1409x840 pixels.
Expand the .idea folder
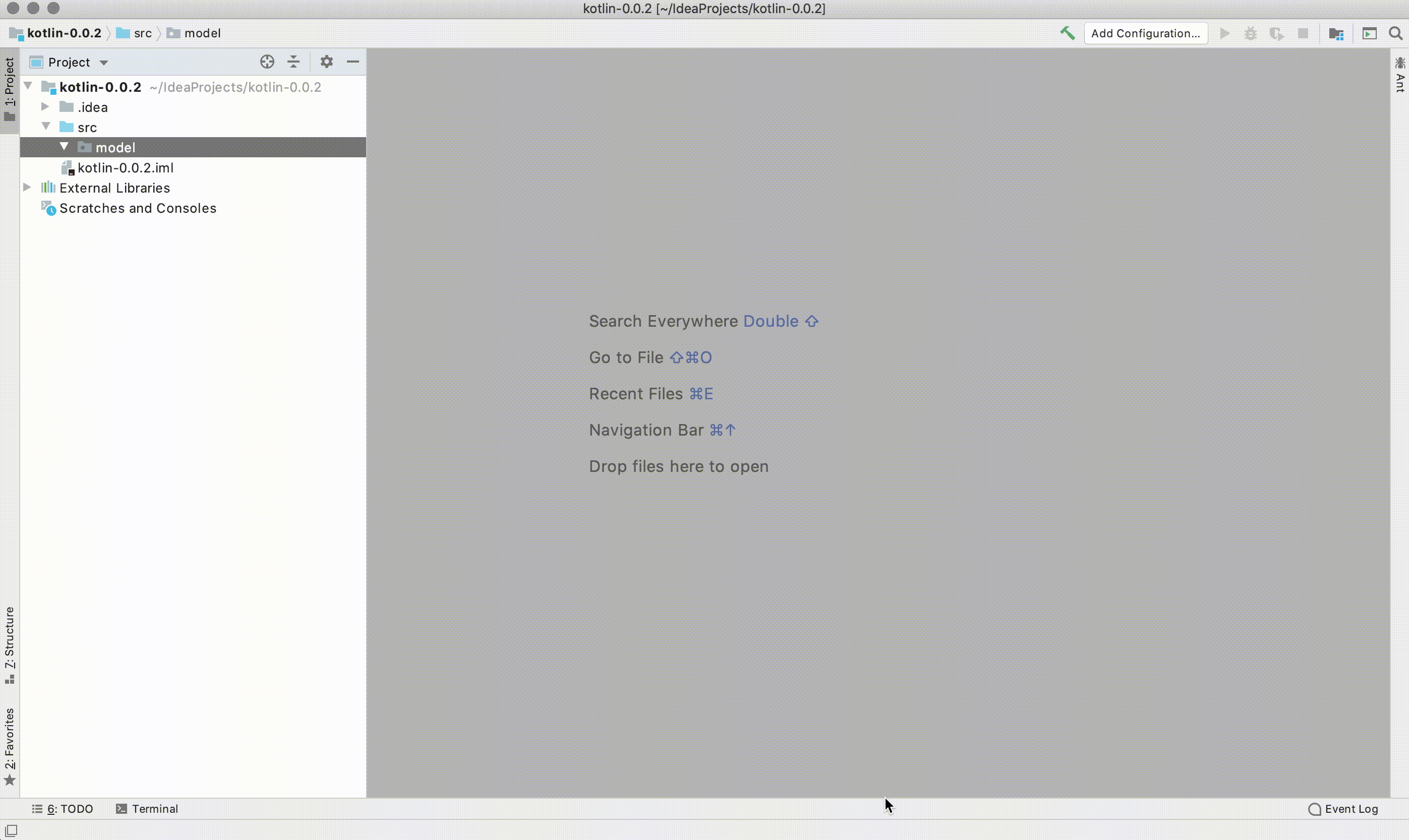[45, 106]
